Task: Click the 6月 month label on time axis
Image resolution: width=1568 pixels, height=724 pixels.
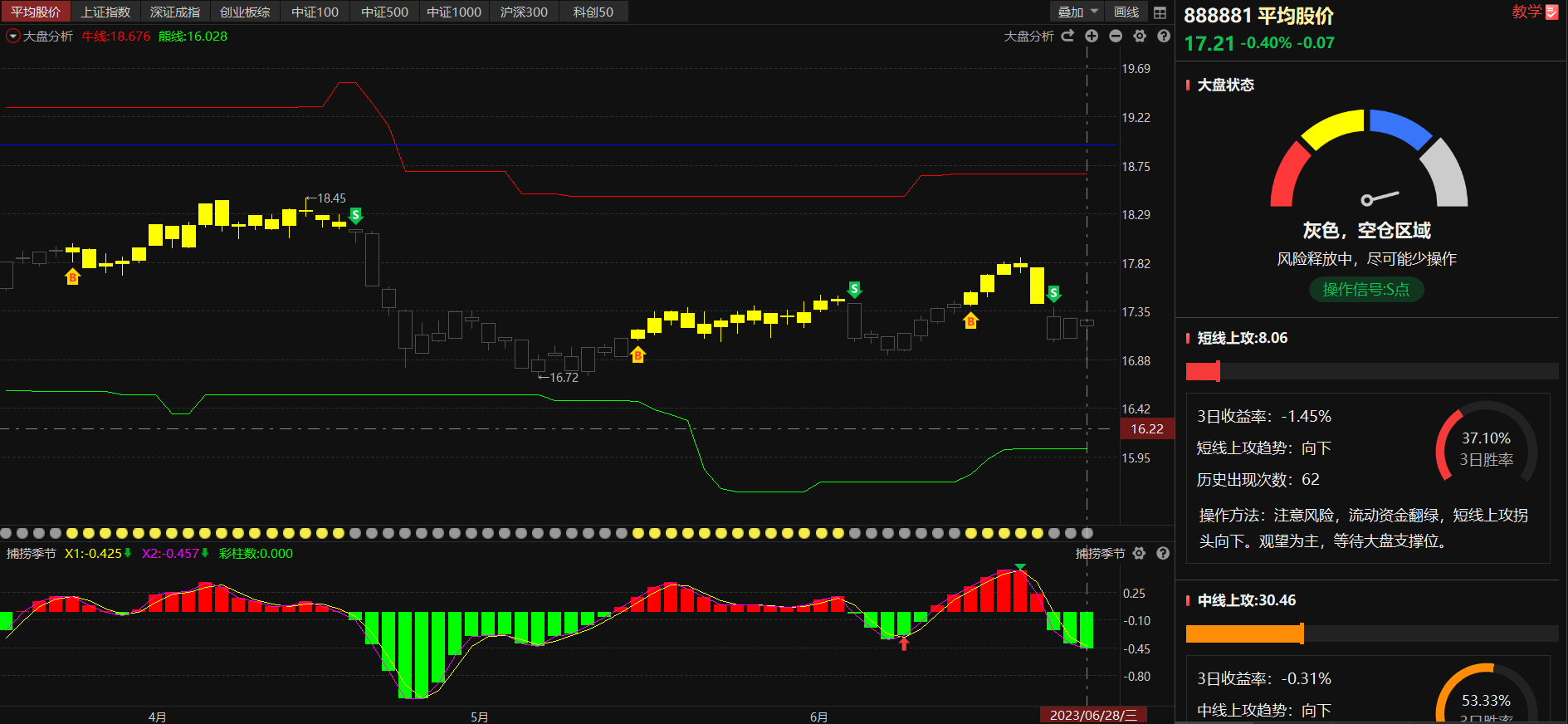Action: (818, 717)
